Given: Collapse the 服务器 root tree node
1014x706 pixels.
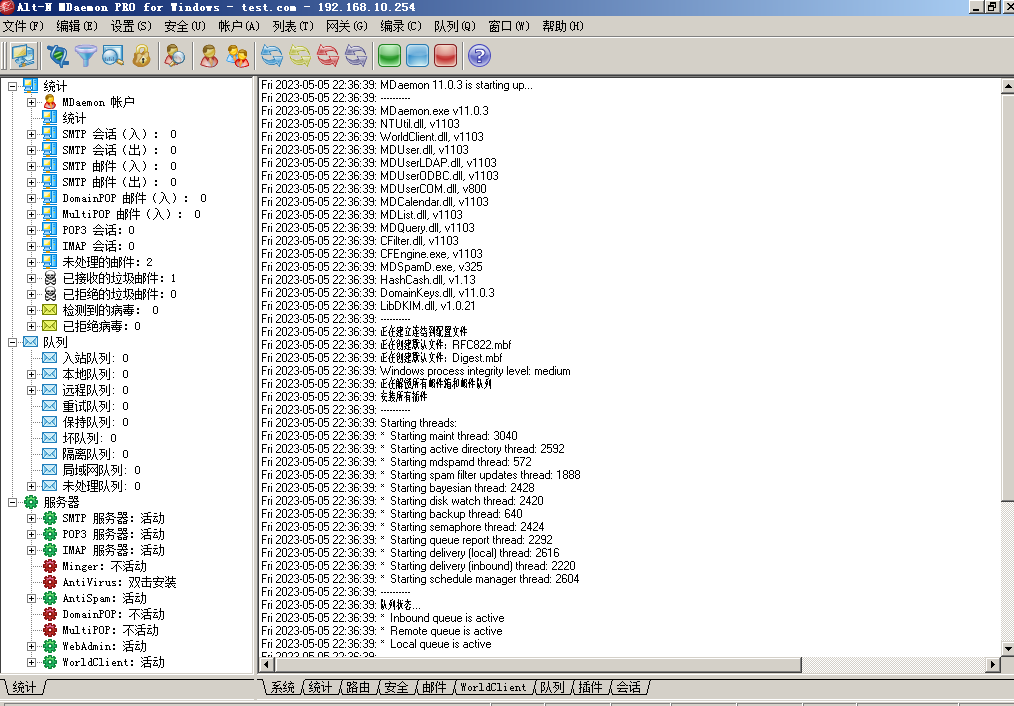Looking at the screenshot, I should tap(12, 502).
